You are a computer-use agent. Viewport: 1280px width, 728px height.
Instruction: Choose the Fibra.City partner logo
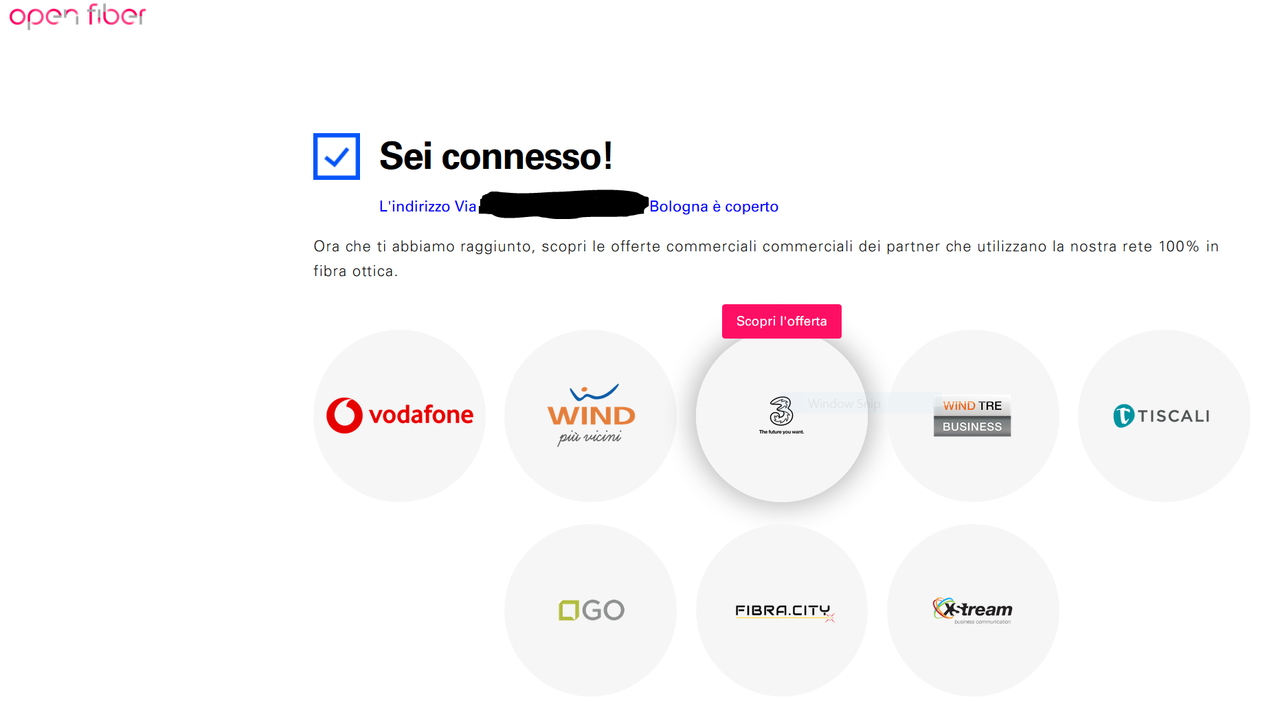click(784, 612)
